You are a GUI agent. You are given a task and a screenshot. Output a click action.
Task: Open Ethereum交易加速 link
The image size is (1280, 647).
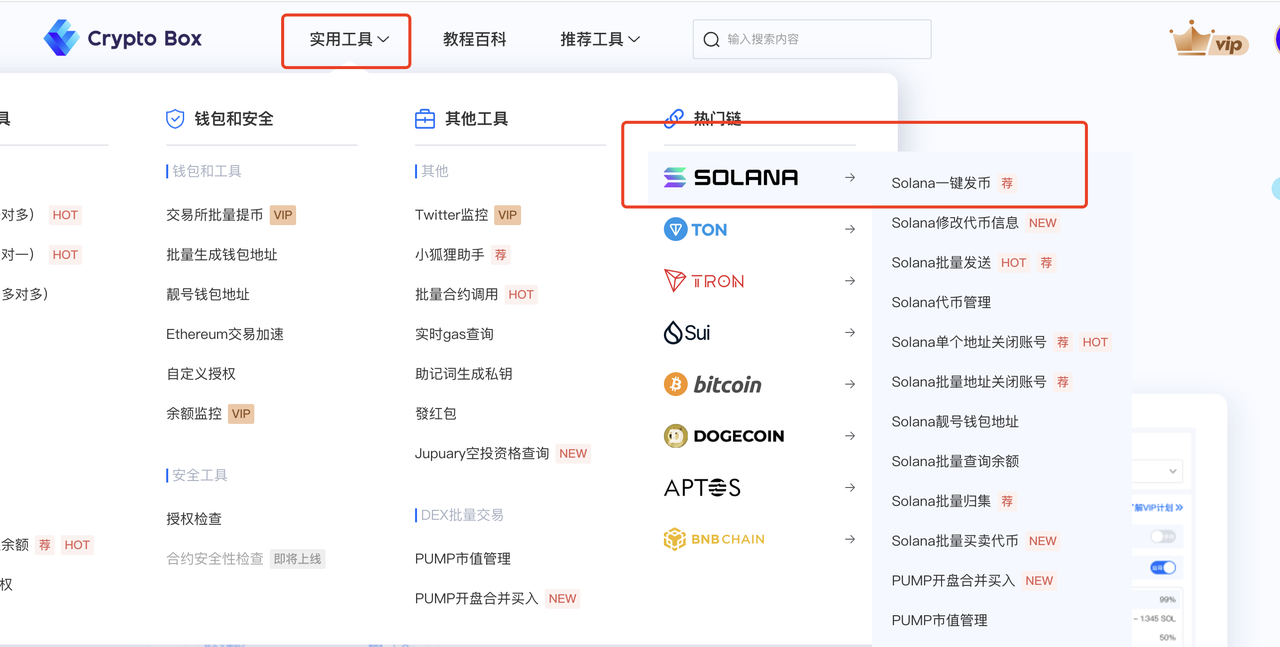[225, 334]
